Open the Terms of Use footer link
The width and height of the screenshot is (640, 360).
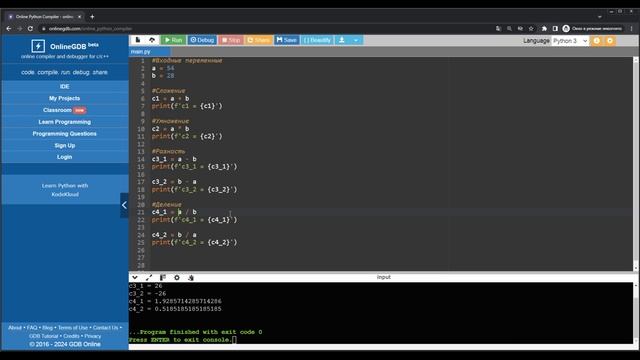(73, 328)
